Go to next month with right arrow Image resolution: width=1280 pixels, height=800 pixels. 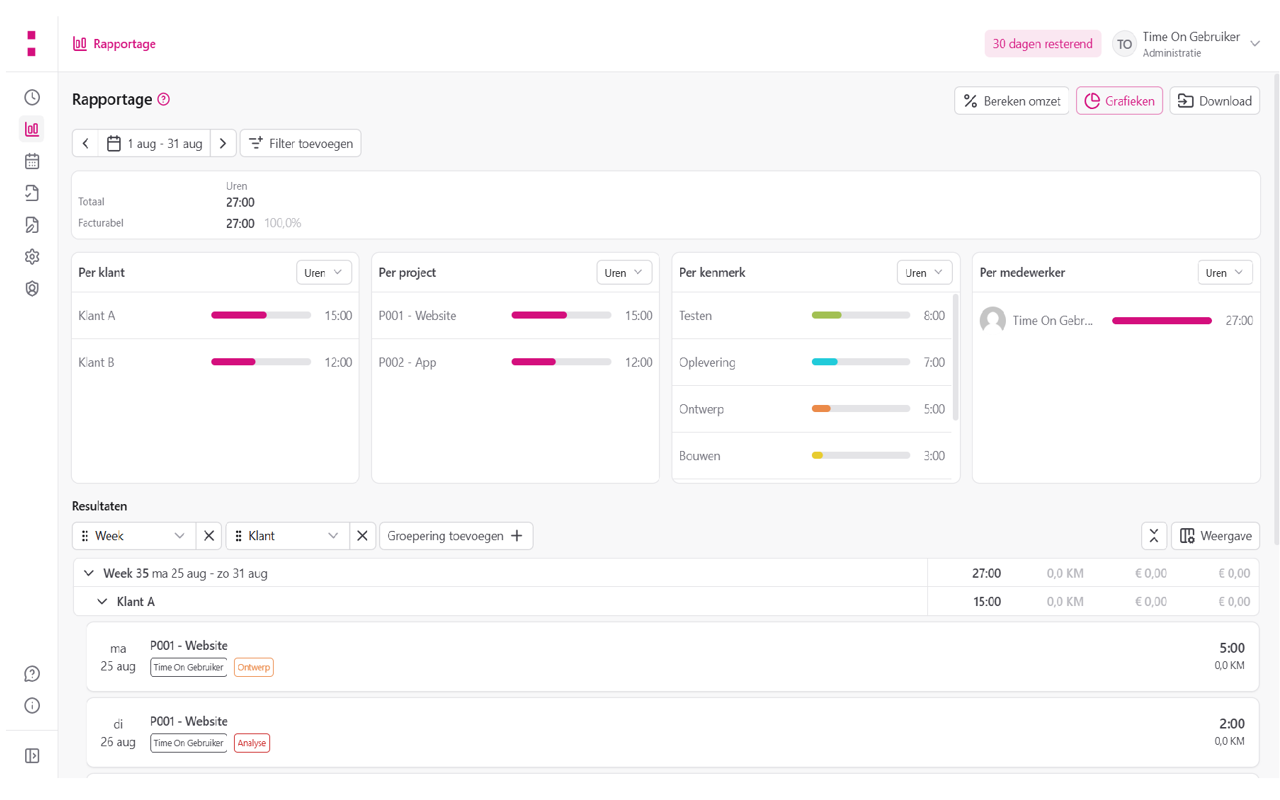coord(223,144)
